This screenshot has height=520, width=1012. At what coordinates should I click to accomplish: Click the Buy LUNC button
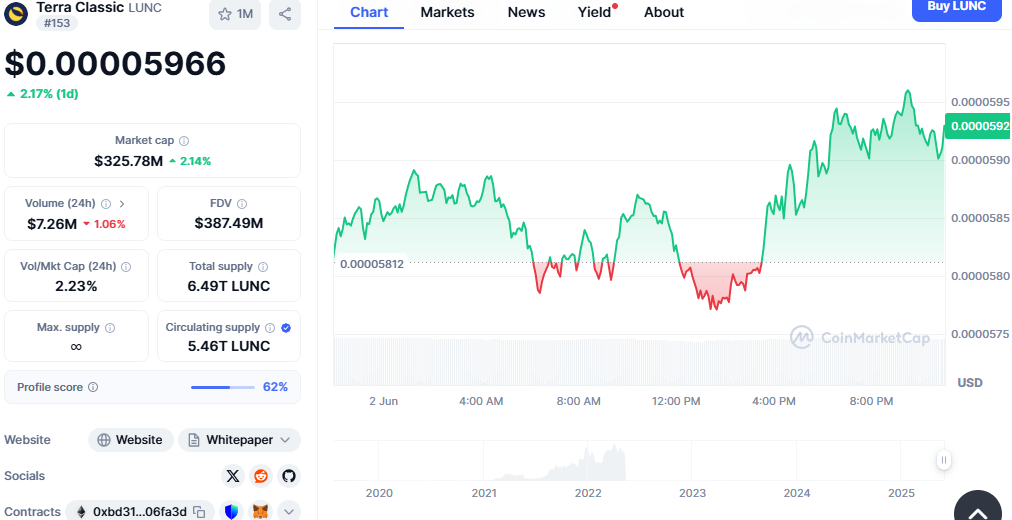click(956, 7)
